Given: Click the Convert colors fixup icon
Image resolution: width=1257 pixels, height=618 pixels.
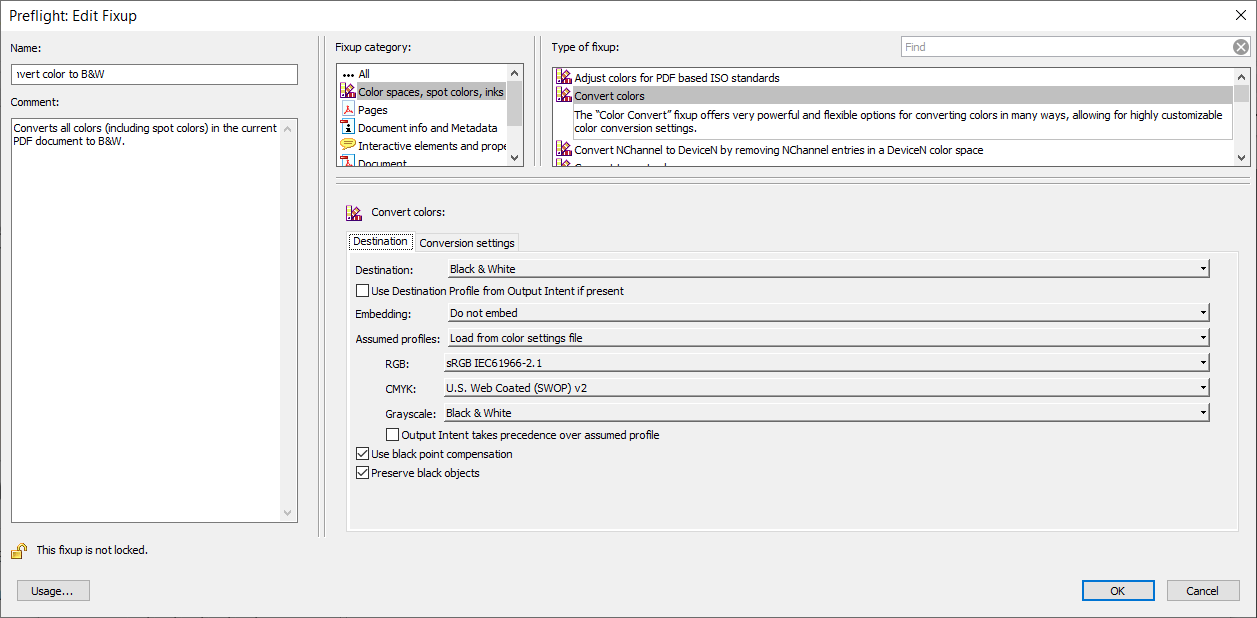Looking at the screenshot, I should coord(564,96).
